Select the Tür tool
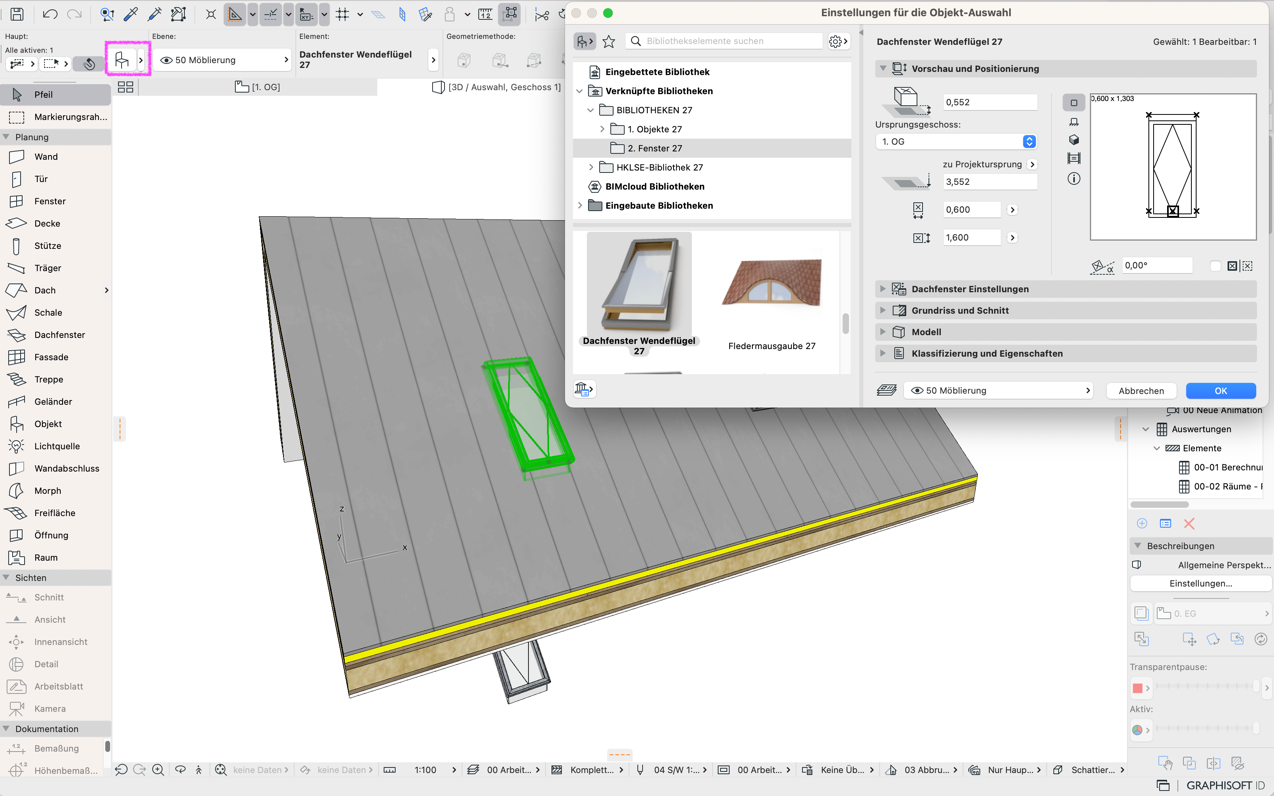The image size is (1274, 796). click(55, 179)
